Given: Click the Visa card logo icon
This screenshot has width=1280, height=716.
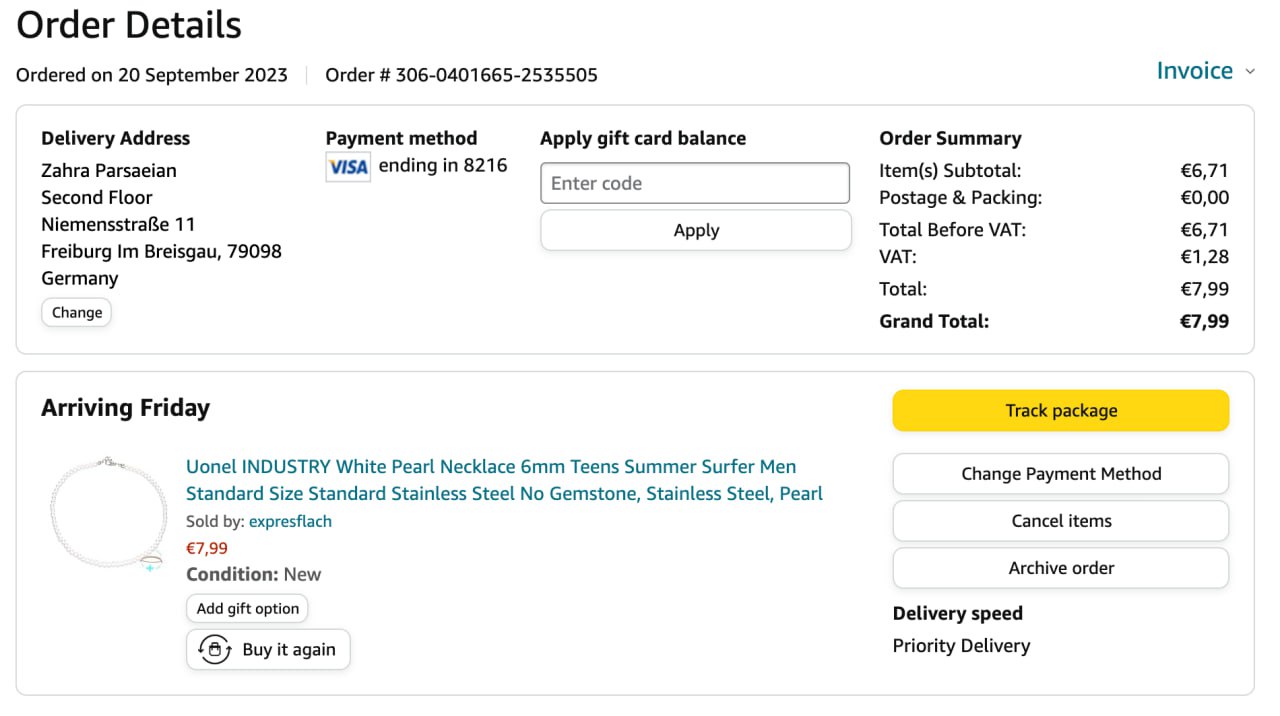Looking at the screenshot, I should pos(348,167).
